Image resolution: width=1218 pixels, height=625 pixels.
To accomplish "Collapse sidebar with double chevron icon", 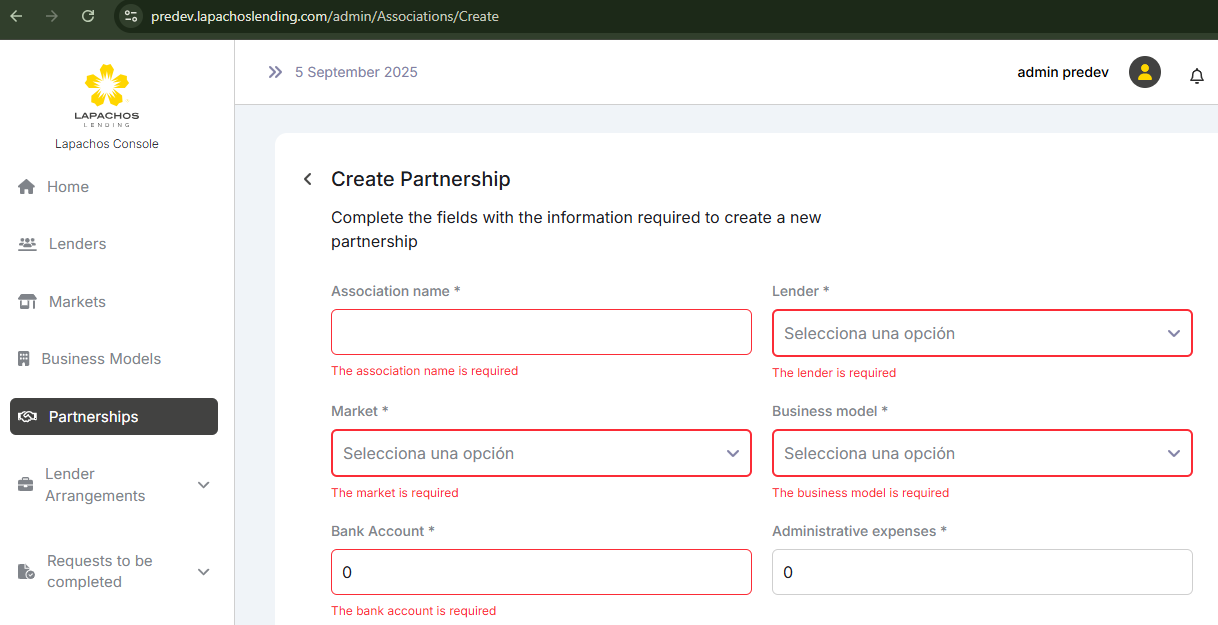I will tap(275, 72).
